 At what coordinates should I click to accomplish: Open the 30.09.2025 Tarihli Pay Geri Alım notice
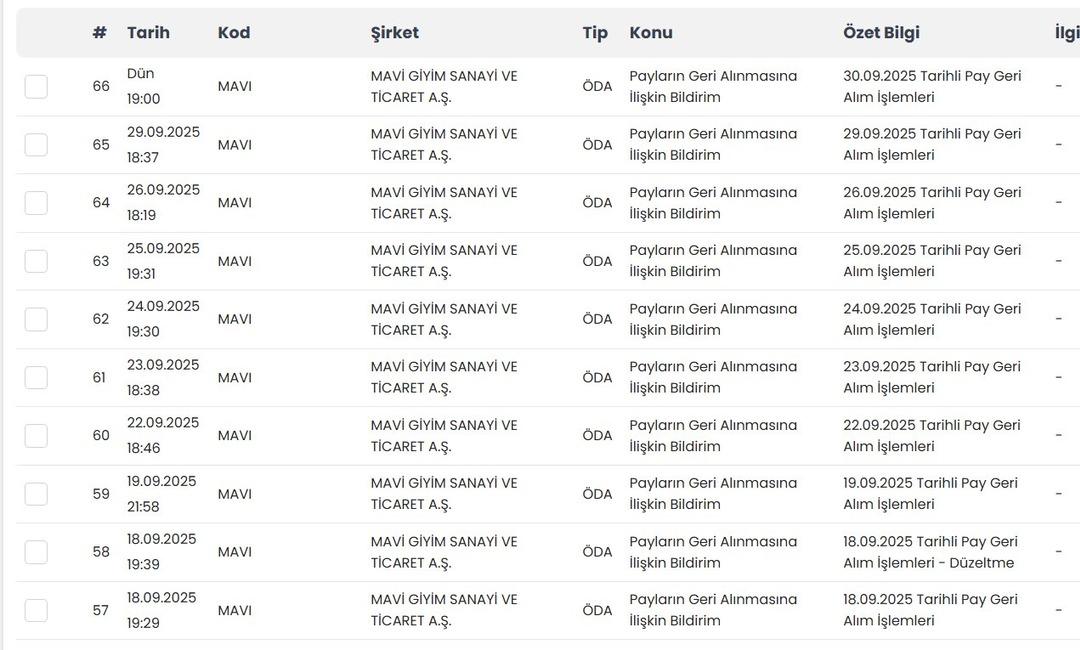click(931, 87)
